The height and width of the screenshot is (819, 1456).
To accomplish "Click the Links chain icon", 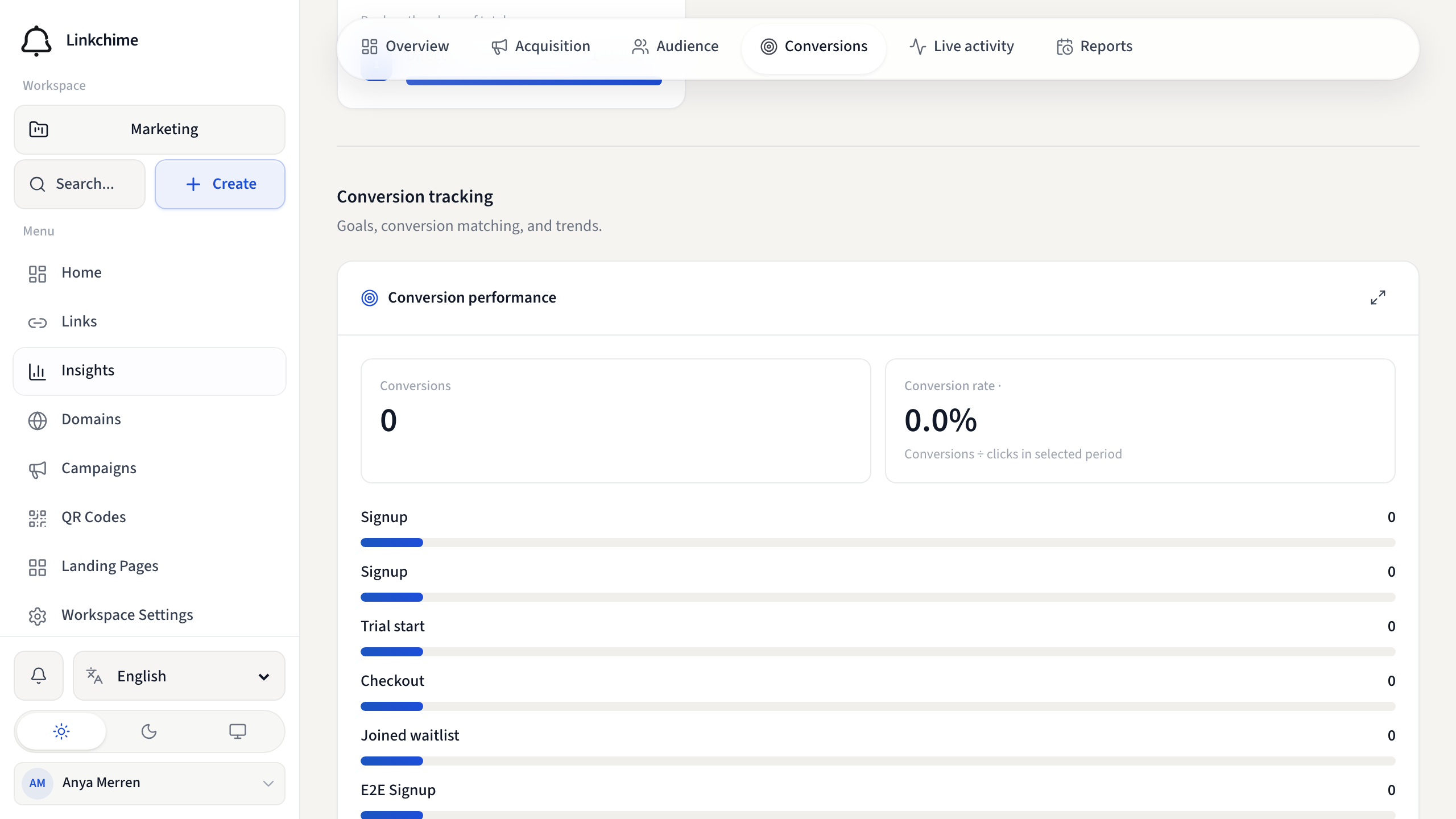I will click(x=38, y=322).
